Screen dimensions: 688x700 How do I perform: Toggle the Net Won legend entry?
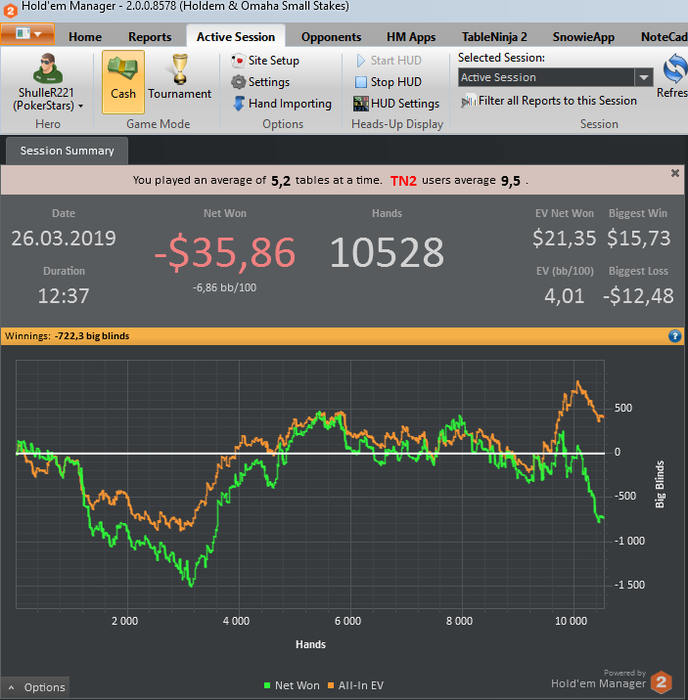292,685
